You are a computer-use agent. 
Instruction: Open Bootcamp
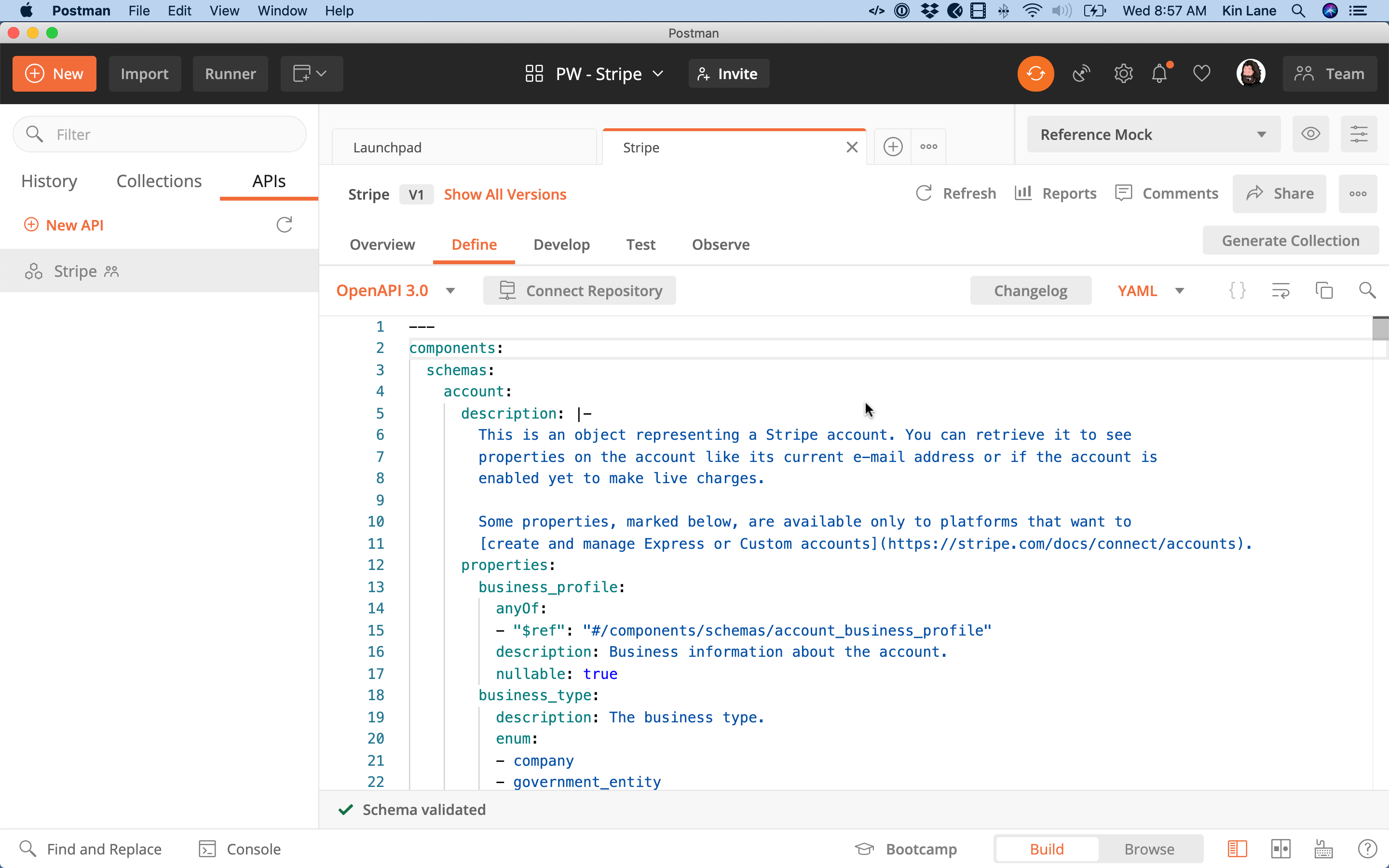(x=906, y=849)
